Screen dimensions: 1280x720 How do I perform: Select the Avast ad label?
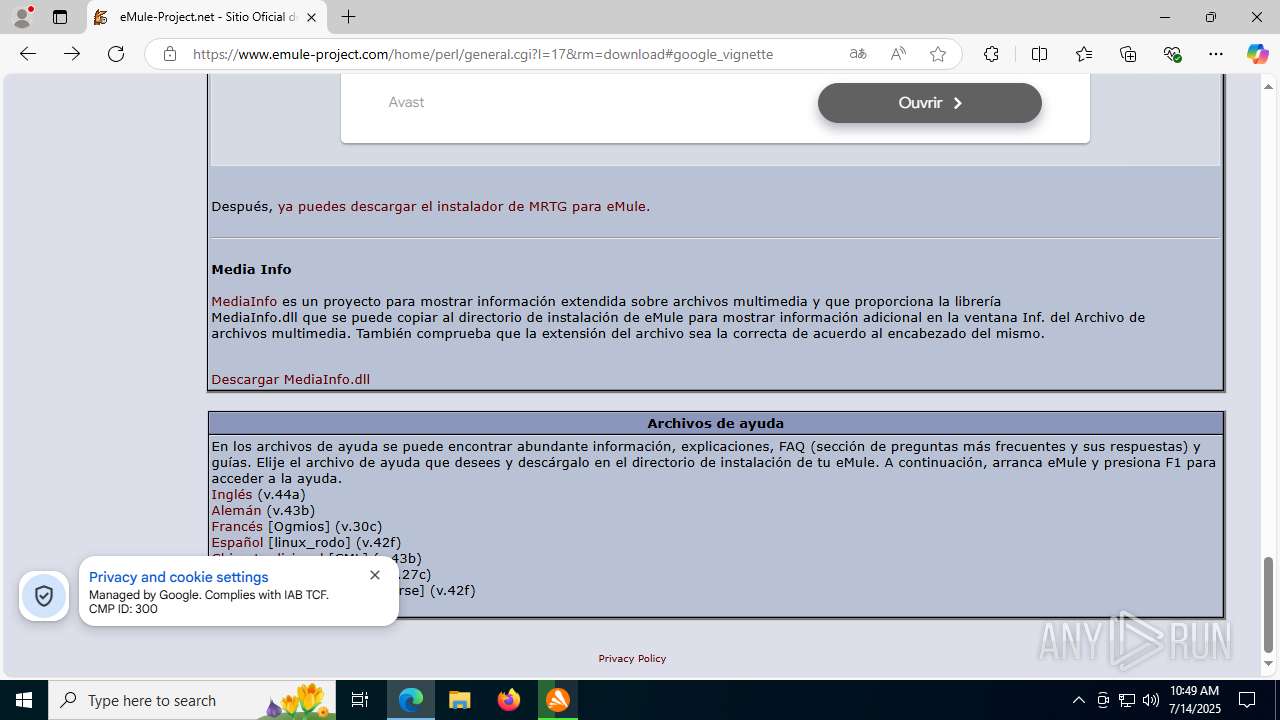click(x=406, y=102)
